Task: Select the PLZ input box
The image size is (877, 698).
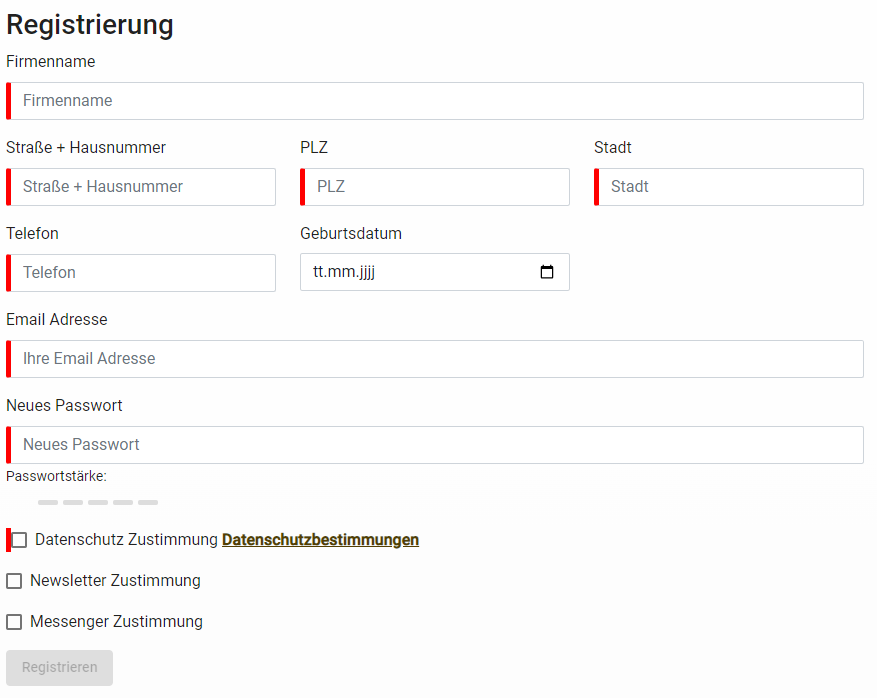Action: tap(436, 187)
